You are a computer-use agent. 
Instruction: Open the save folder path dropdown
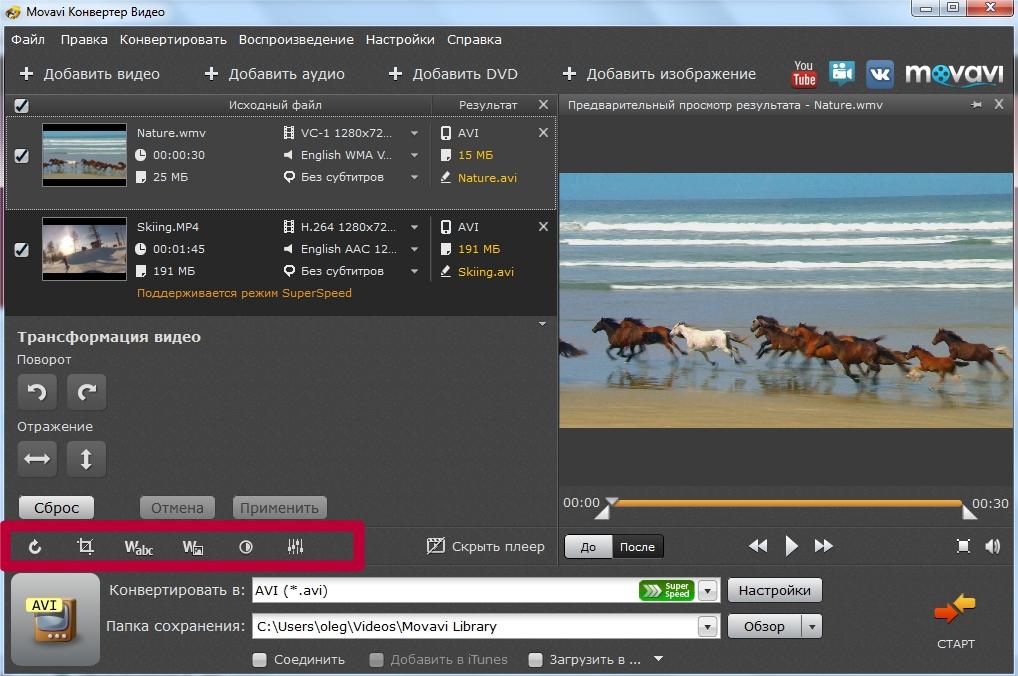pos(708,627)
